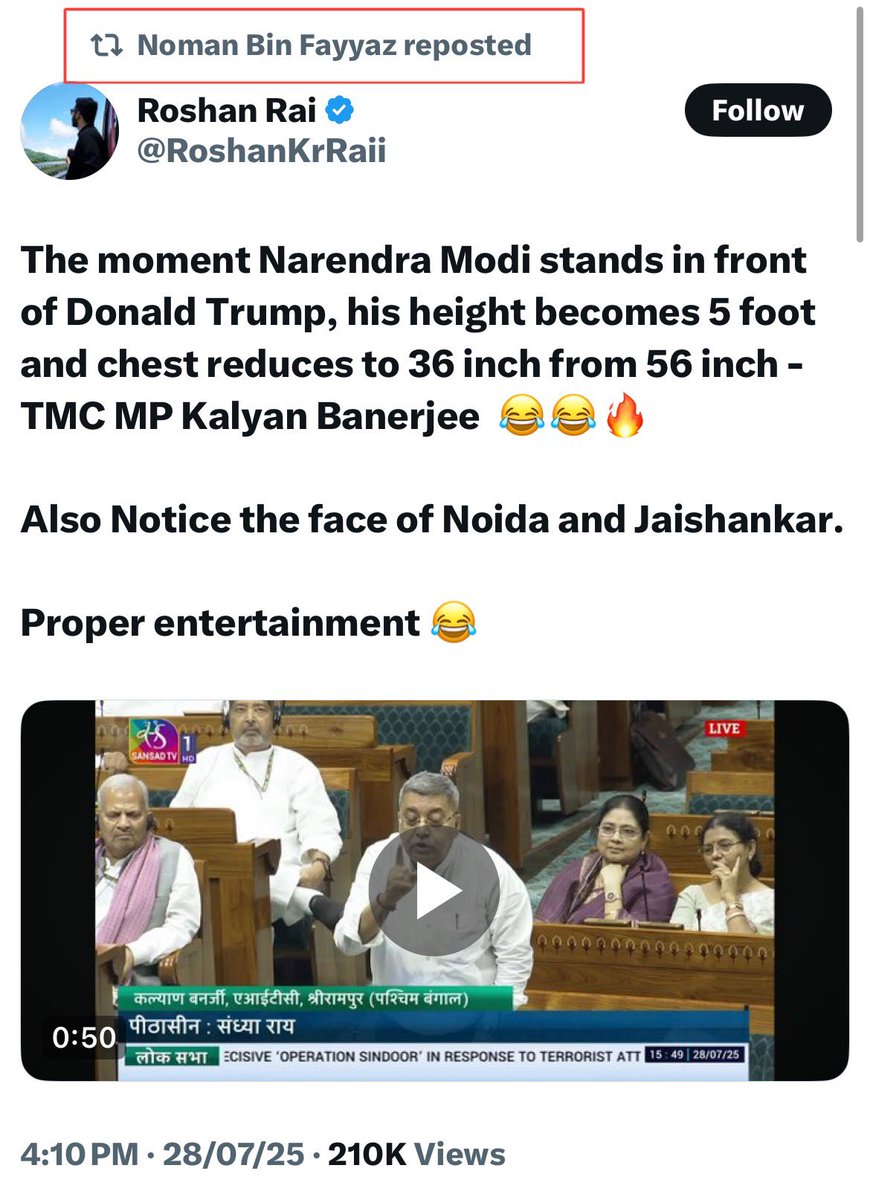This screenshot has width=870, height=1200.
Task: Click the 0:50 video duration label
Action: (84, 1037)
